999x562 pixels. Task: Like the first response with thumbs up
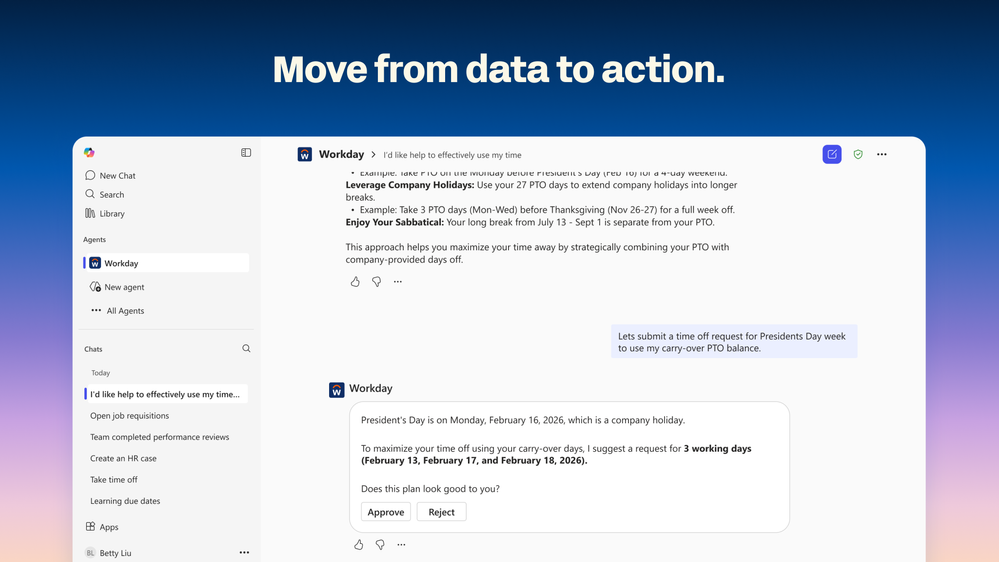tap(355, 281)
